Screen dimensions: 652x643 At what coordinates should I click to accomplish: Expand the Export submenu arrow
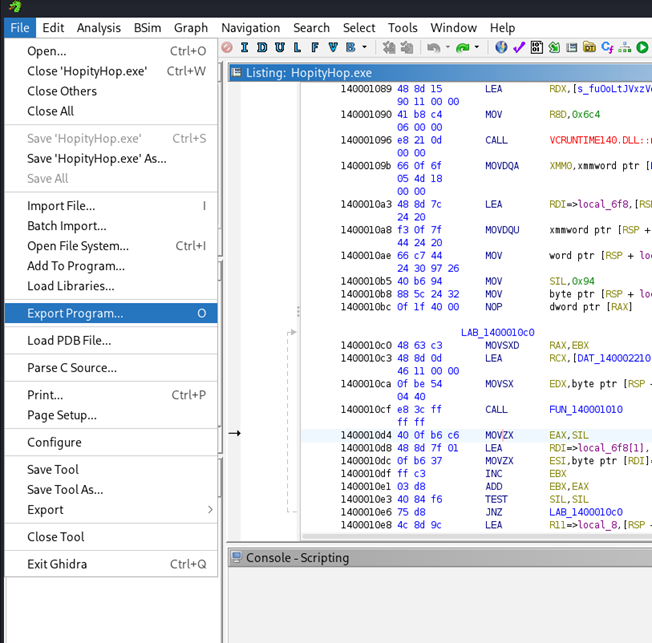(210, 509)
